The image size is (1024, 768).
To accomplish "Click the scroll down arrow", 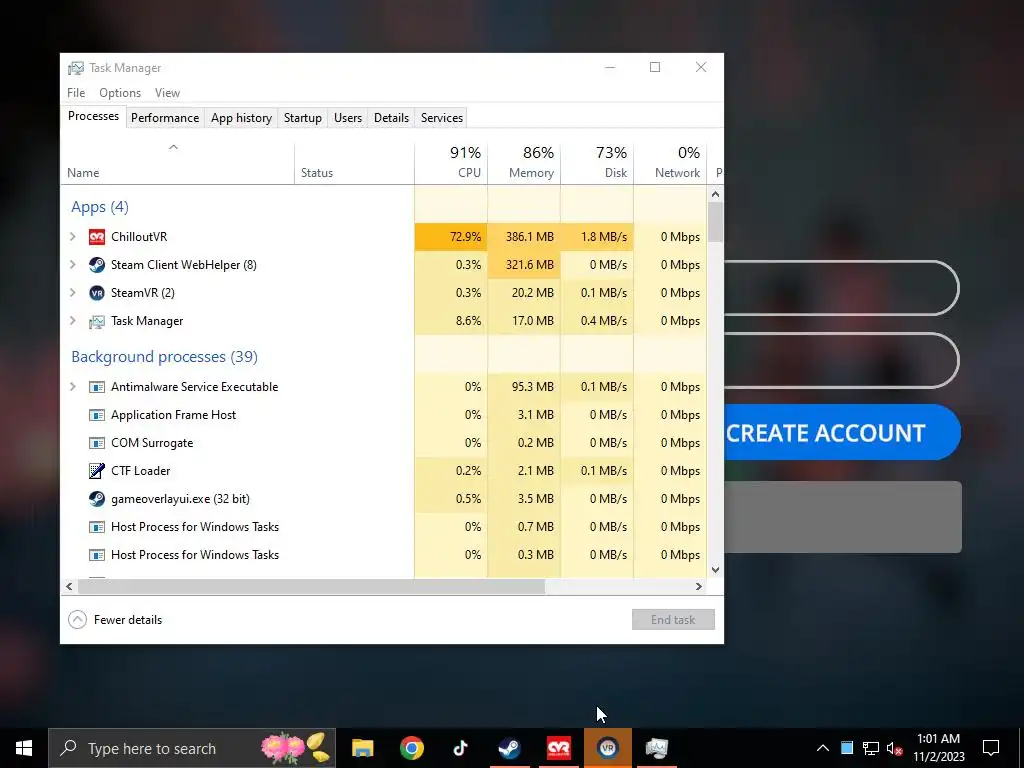I will click(x=715, y=569).
